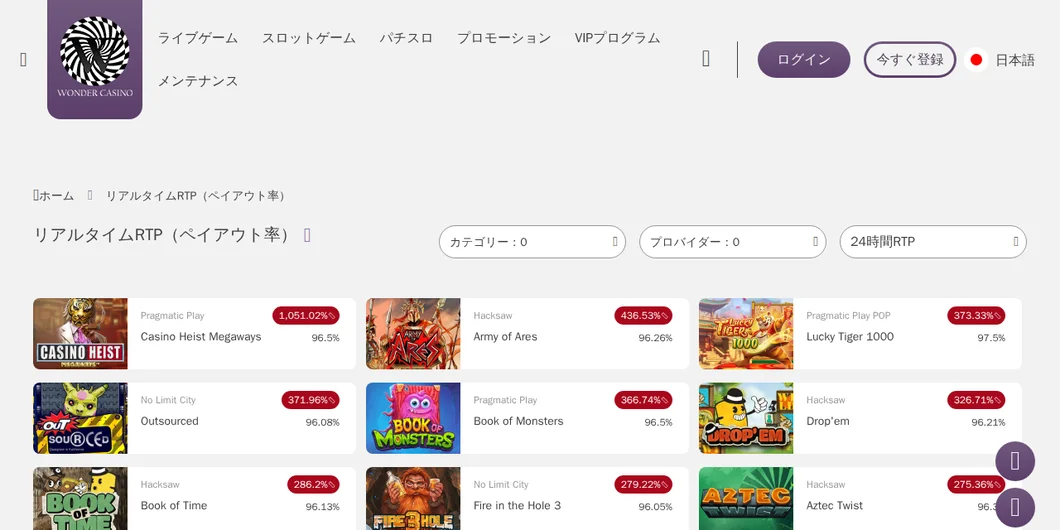Open the パチスロ menu

[x=406, y=38]
